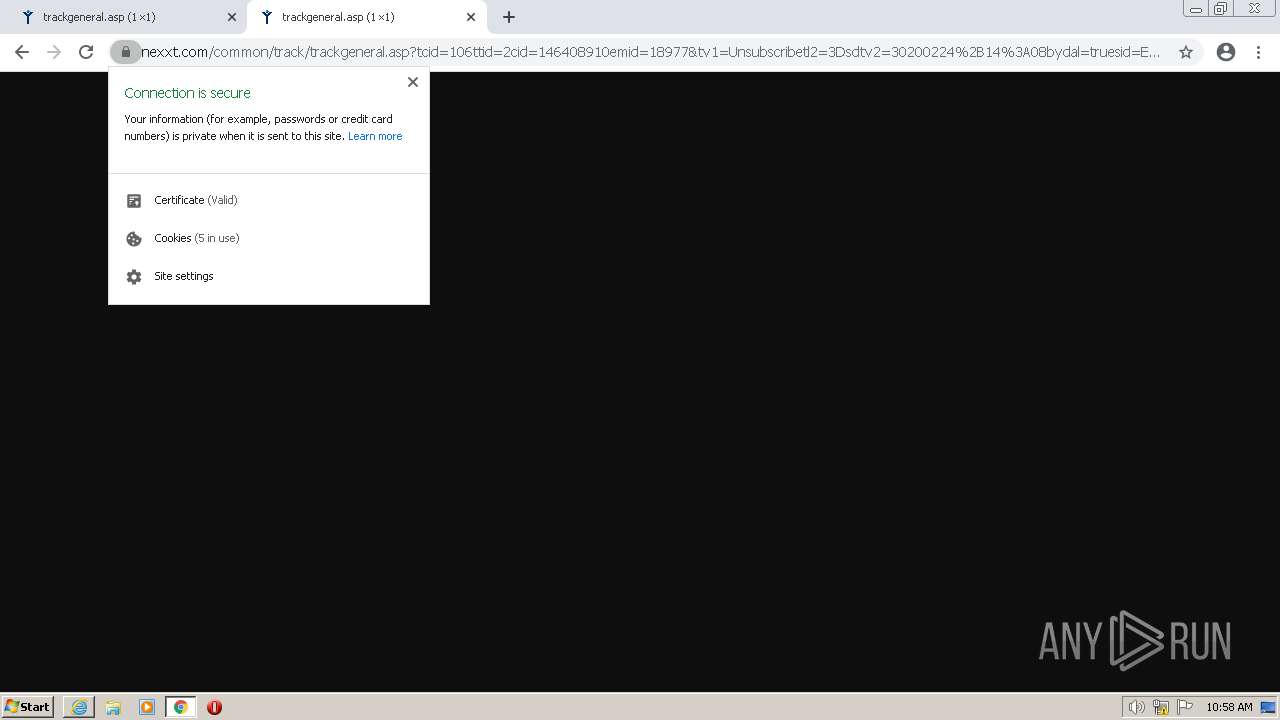The height and width of the screenshot is (720, 1280).
Task: Click the padlock site info icon
Action: 125,52
